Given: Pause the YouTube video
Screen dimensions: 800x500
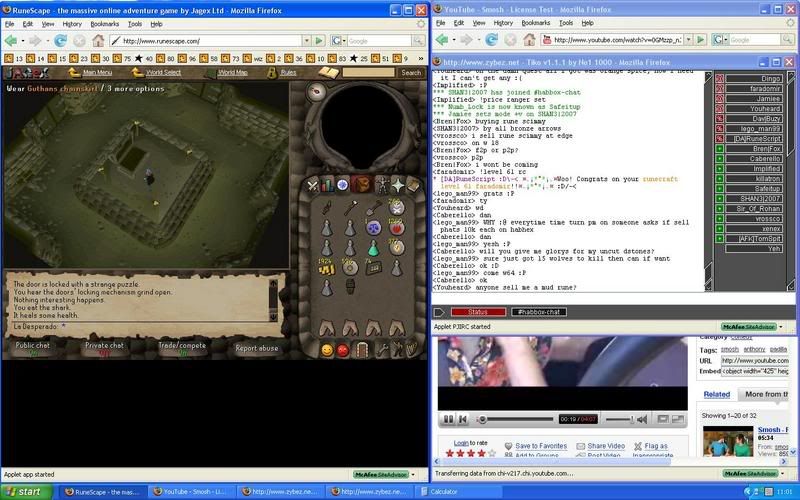Looking at the screenshot, I should click(x=448, y=419).
